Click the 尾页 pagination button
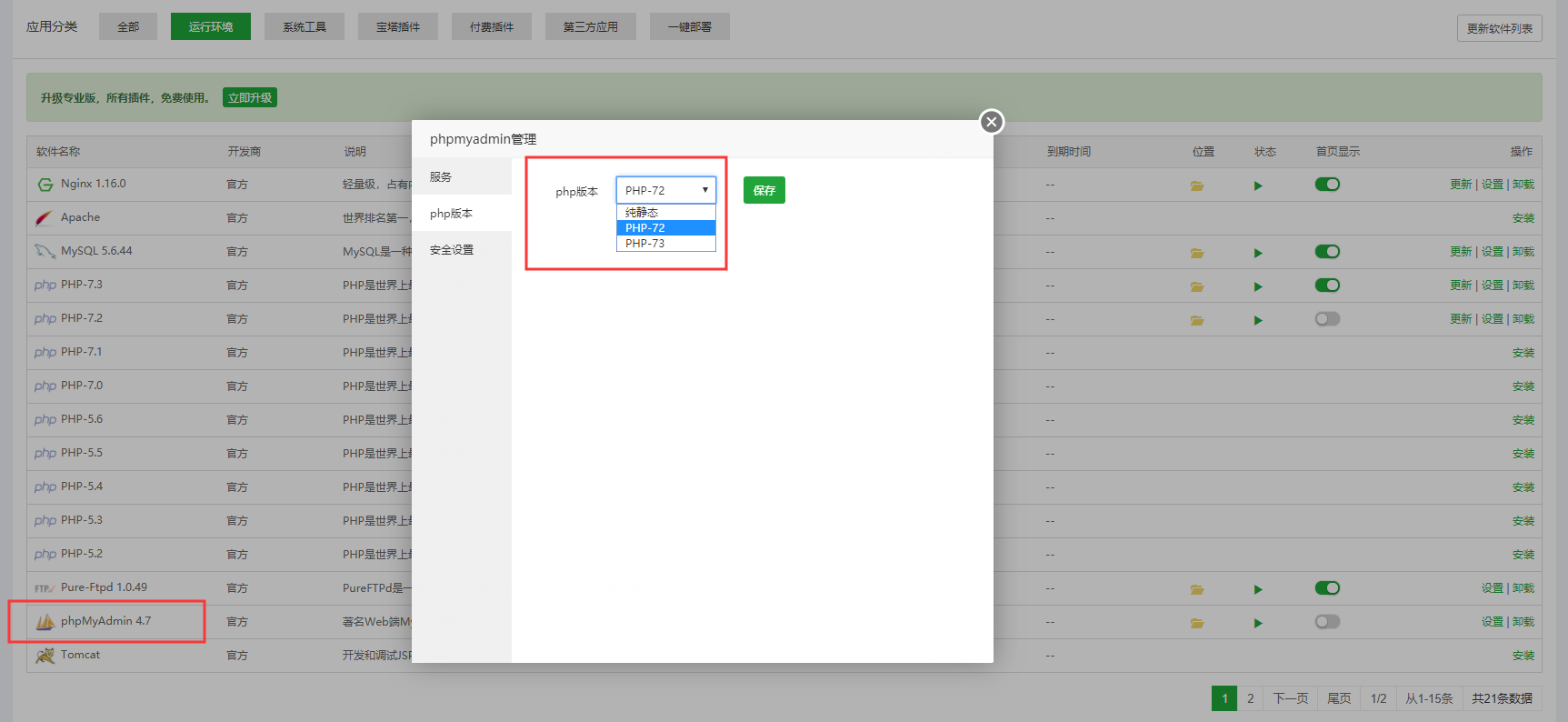The image size is (1568, 722). pyautogui.click(x=1339, y=698)
